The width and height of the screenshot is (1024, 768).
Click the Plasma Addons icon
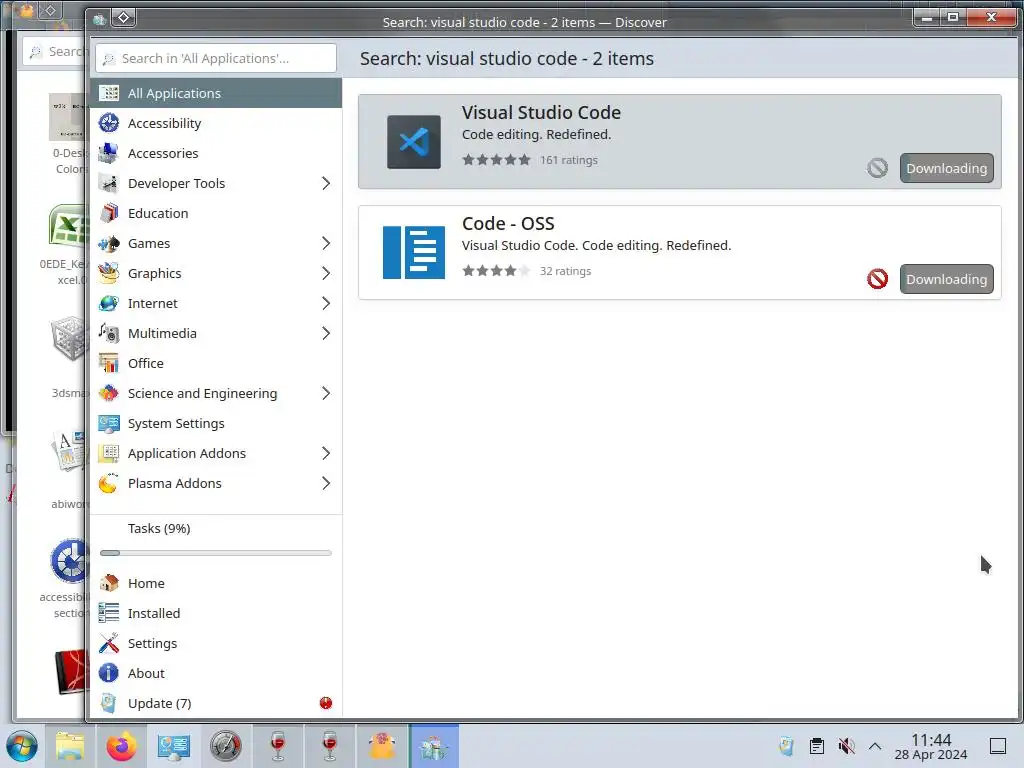(108, 484)
